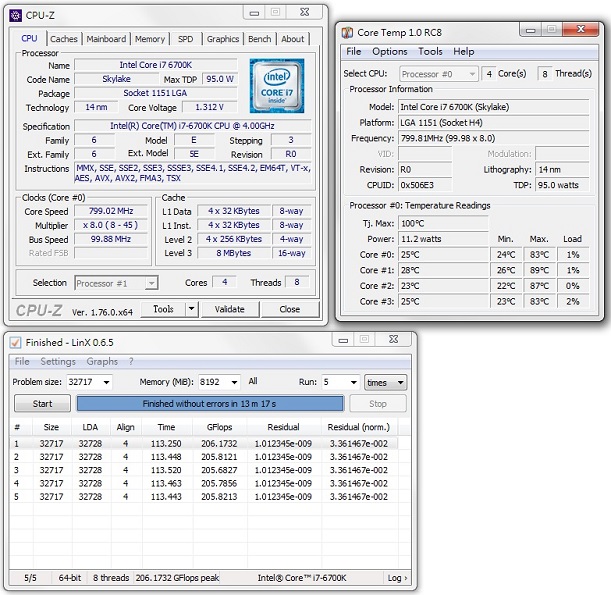Click the Core Voltage value 1.312 V

[210, 107]
